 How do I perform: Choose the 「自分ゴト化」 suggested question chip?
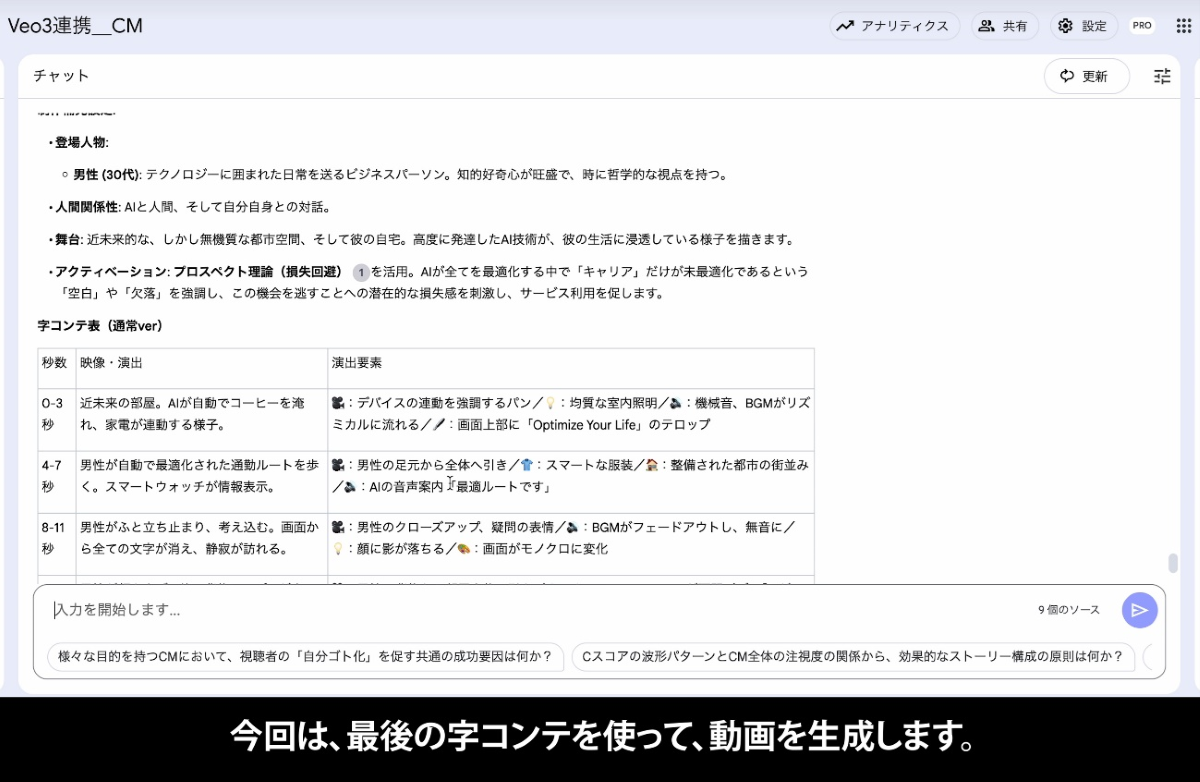pos(305,657)
